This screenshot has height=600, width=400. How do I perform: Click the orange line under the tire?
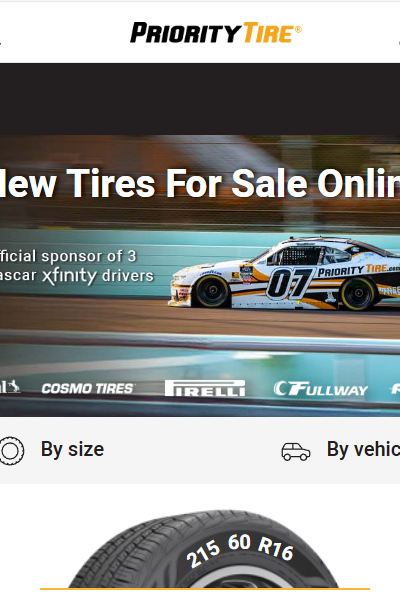tap(205, 589)
